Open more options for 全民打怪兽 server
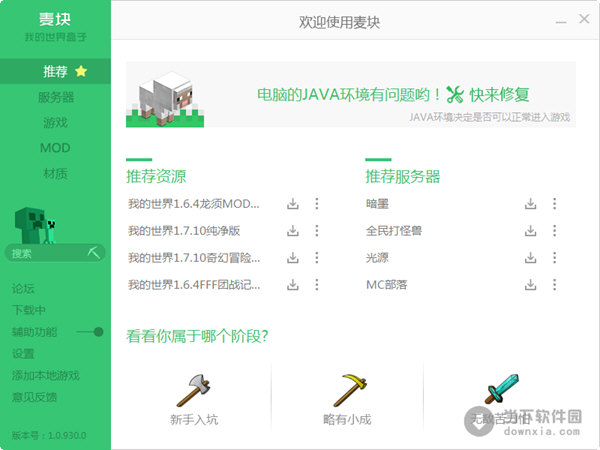The image size is (600, 450). pos(554,231)
